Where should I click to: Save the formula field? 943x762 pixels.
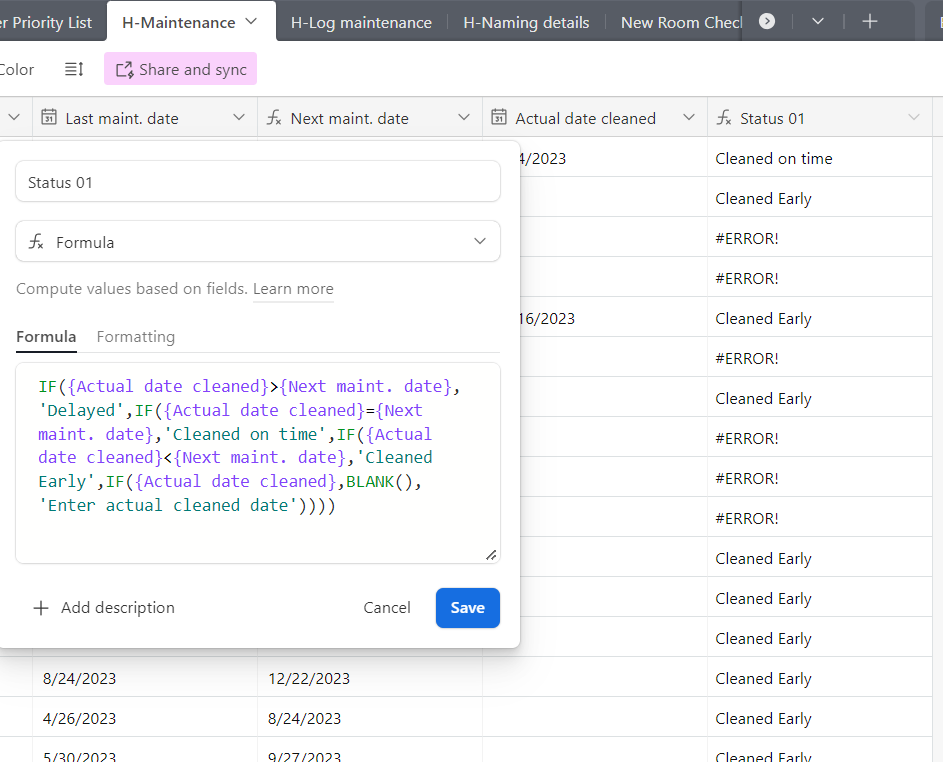click(x=468, y=607)
